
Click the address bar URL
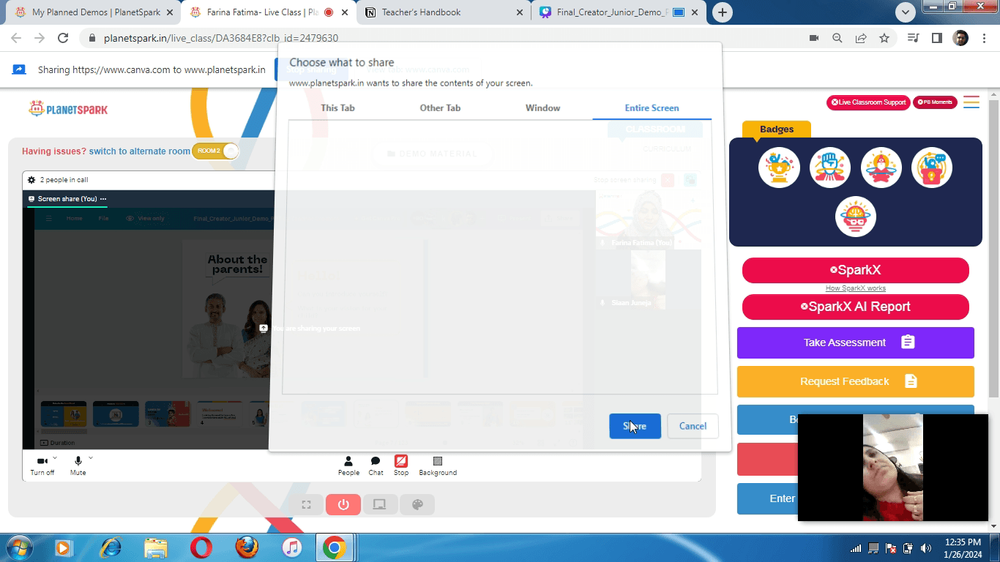pyautogui.click(x=221, y=38)
